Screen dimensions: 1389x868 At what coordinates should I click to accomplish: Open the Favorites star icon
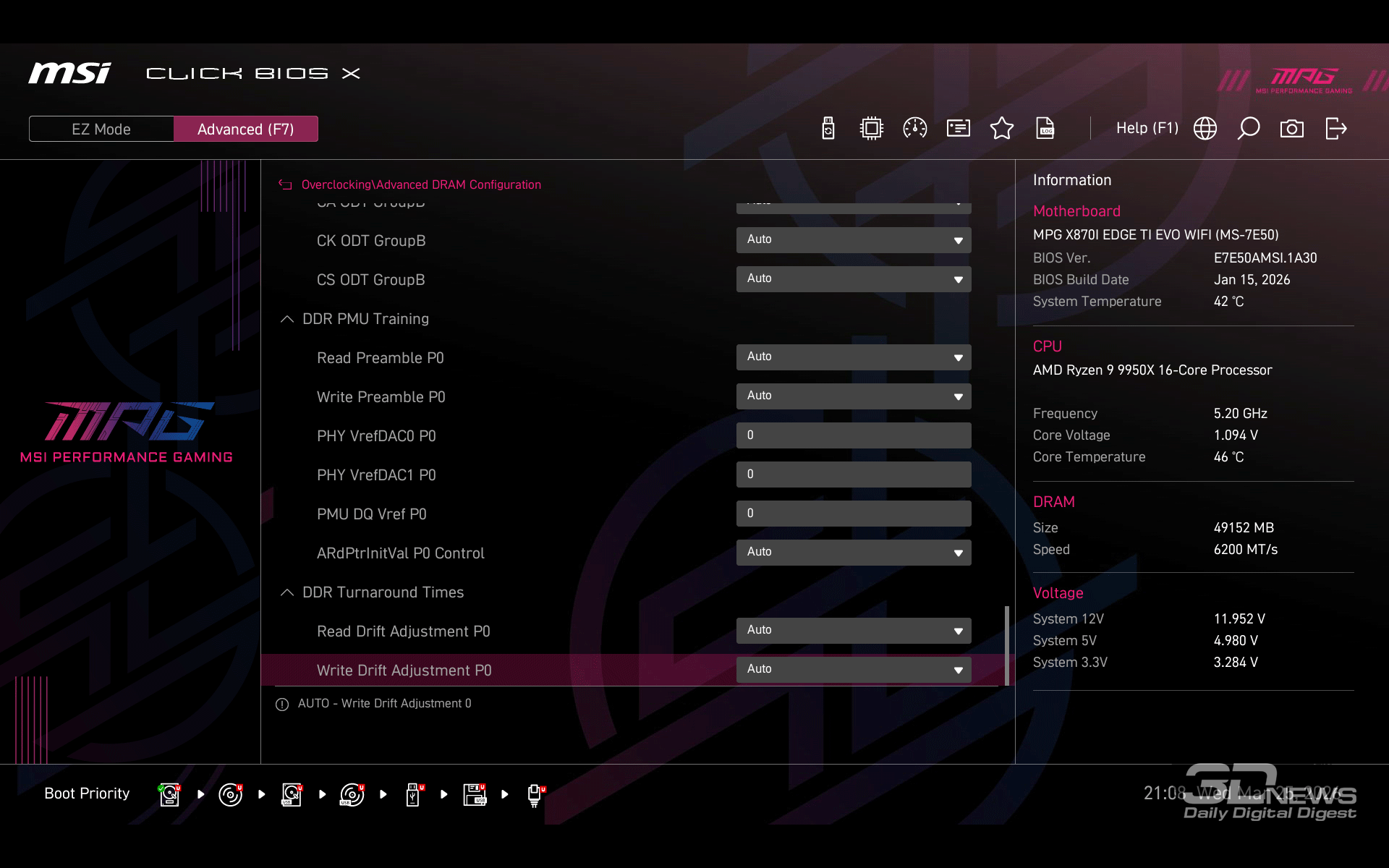click(1001, 129)
